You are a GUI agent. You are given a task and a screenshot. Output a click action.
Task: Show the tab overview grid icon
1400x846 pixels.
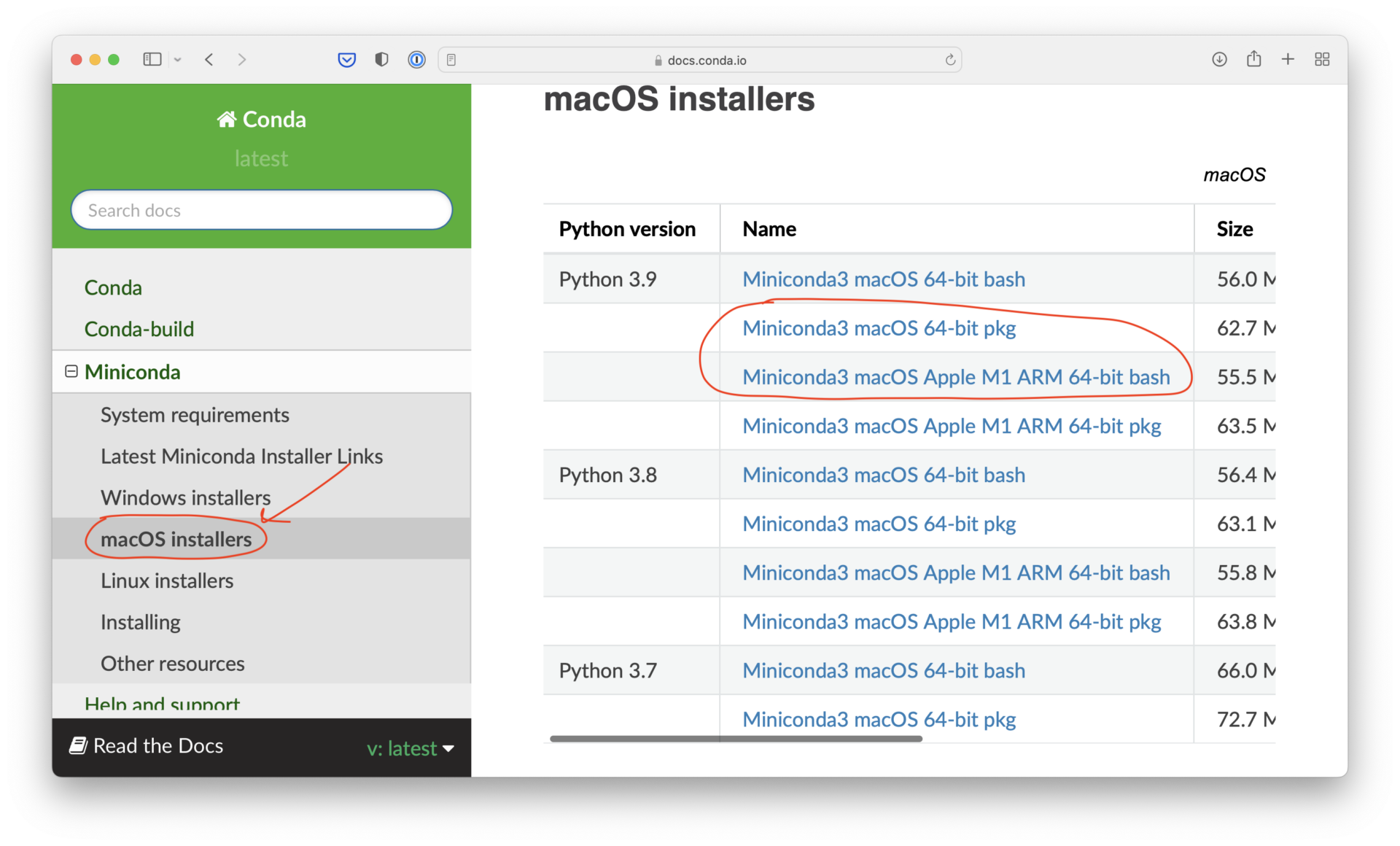click(x=1322, y=60)
